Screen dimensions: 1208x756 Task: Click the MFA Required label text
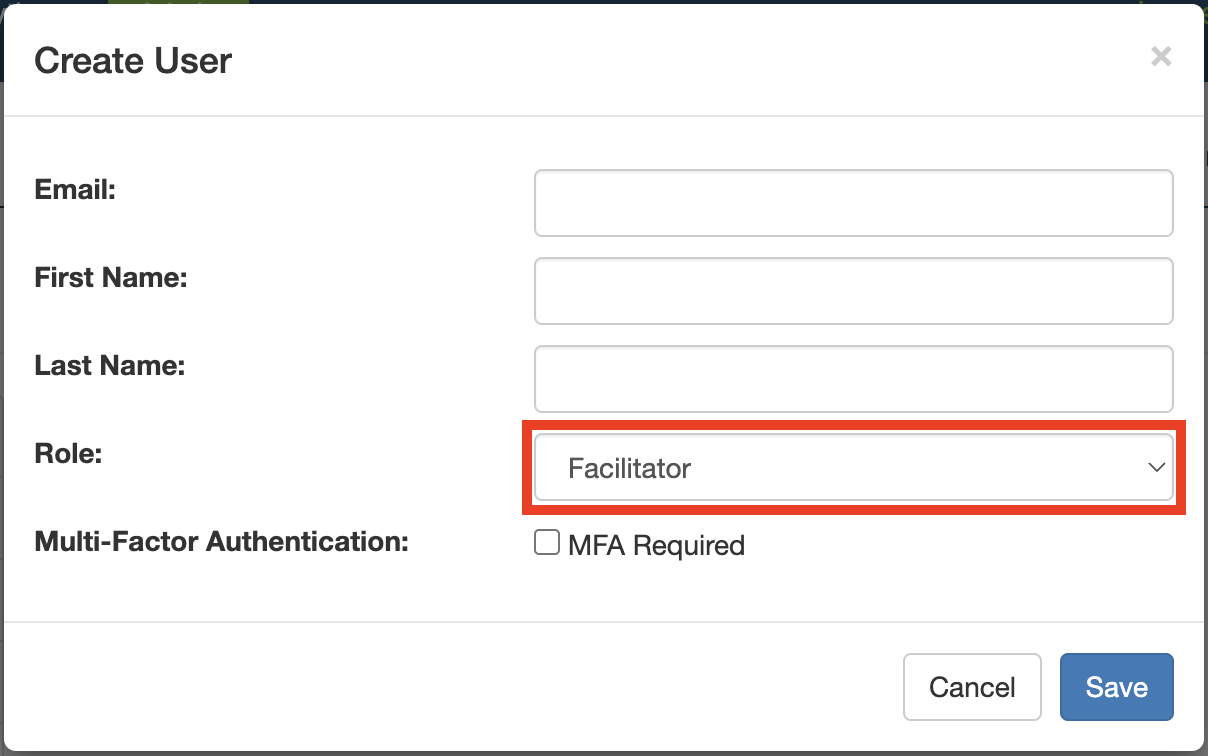656,546
